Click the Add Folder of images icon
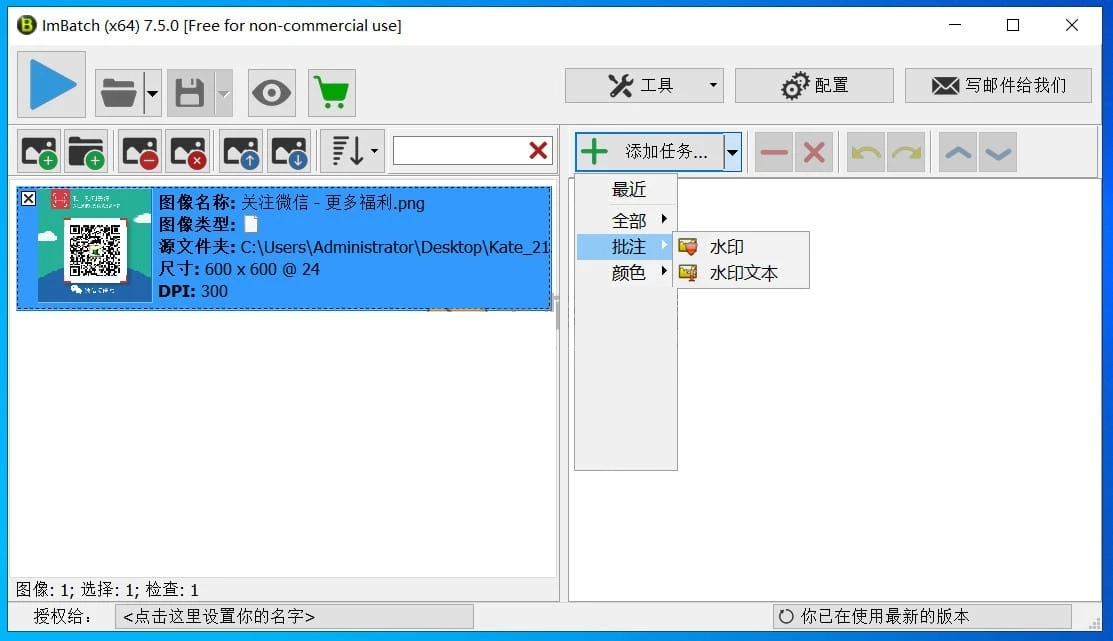 coord(86,150)
